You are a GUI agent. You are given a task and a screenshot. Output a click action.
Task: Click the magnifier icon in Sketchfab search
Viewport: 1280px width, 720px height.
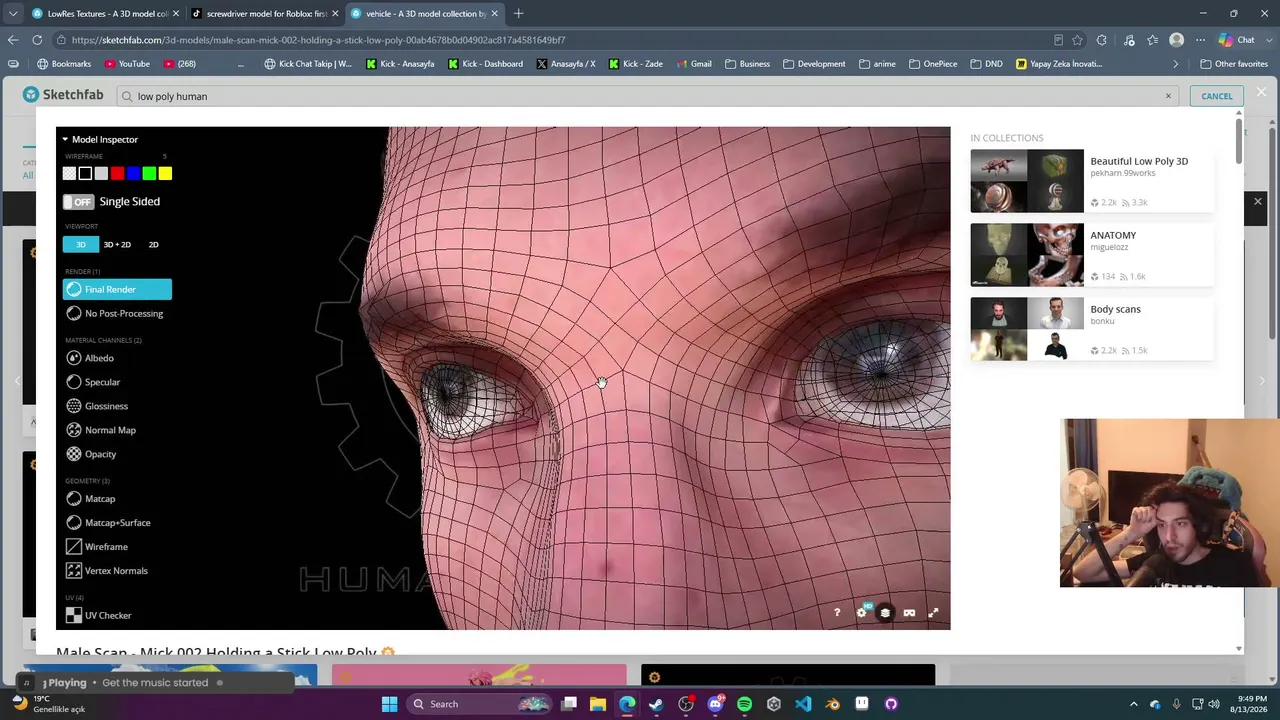coord(126,96)
